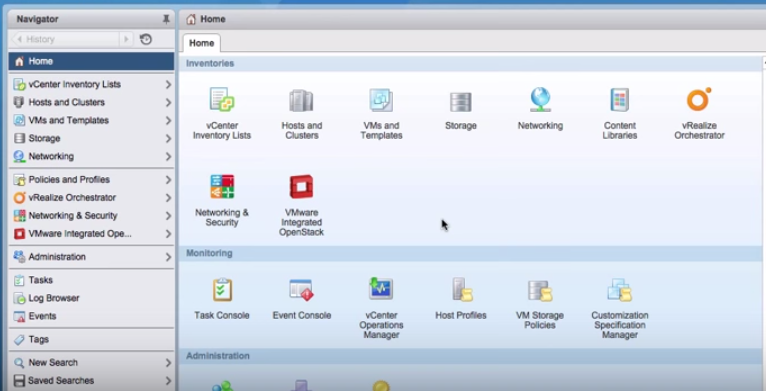Open vRealize Orchestrator in Navigator

pos(91,197)
